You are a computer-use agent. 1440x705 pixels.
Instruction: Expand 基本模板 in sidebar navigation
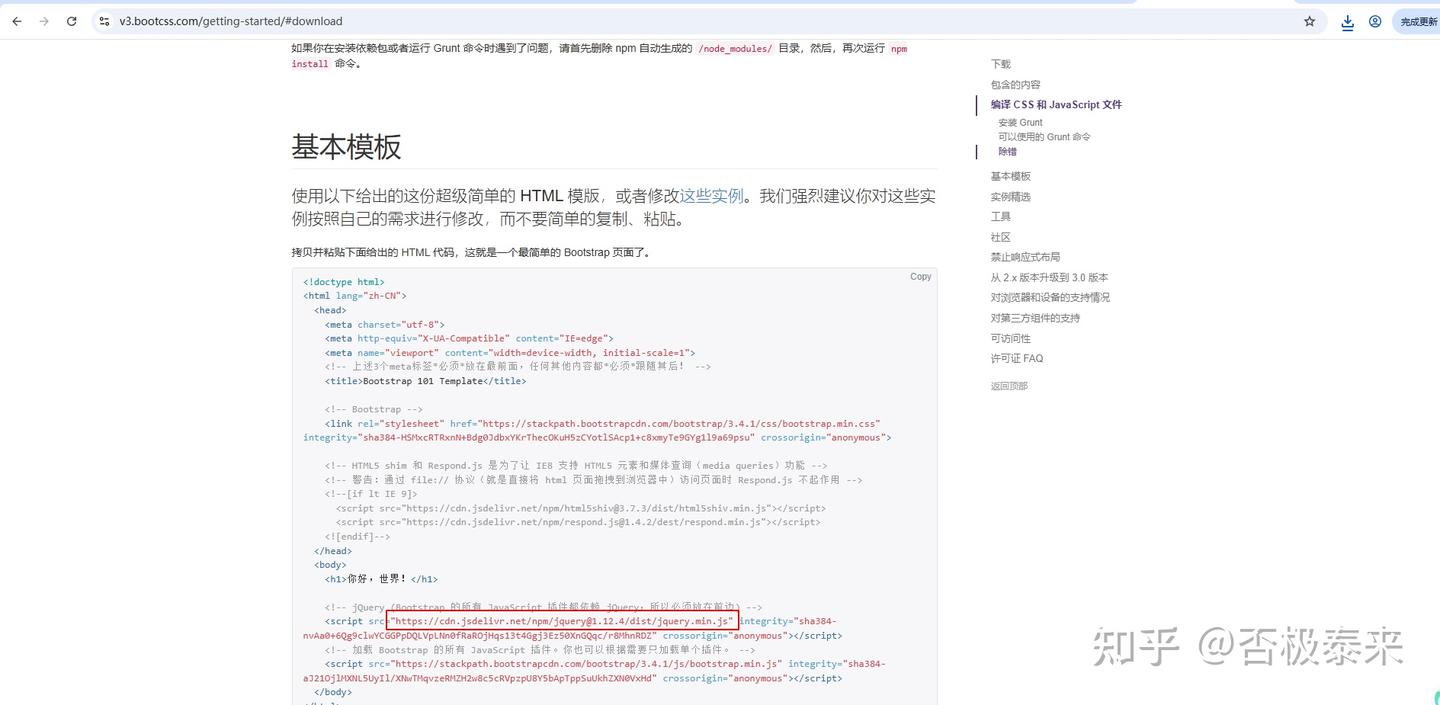1010,176
